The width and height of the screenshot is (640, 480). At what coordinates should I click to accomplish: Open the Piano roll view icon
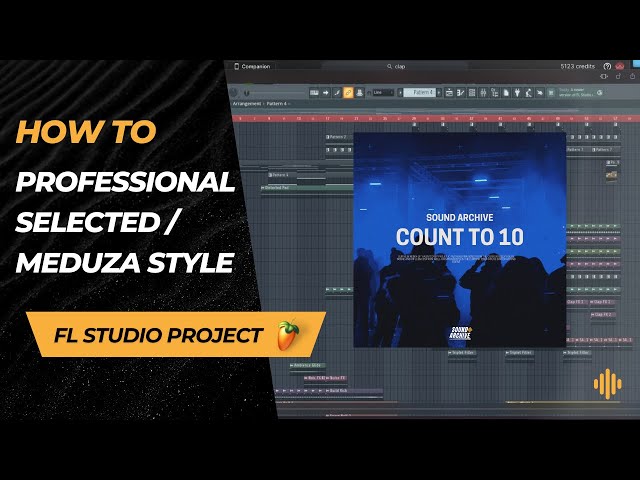(461, 93)
